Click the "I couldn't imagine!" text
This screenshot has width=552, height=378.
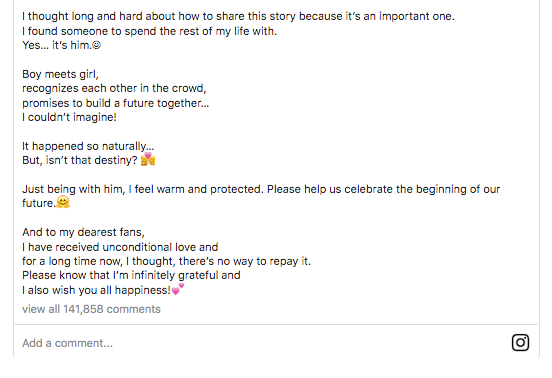[x=69, y=117]
